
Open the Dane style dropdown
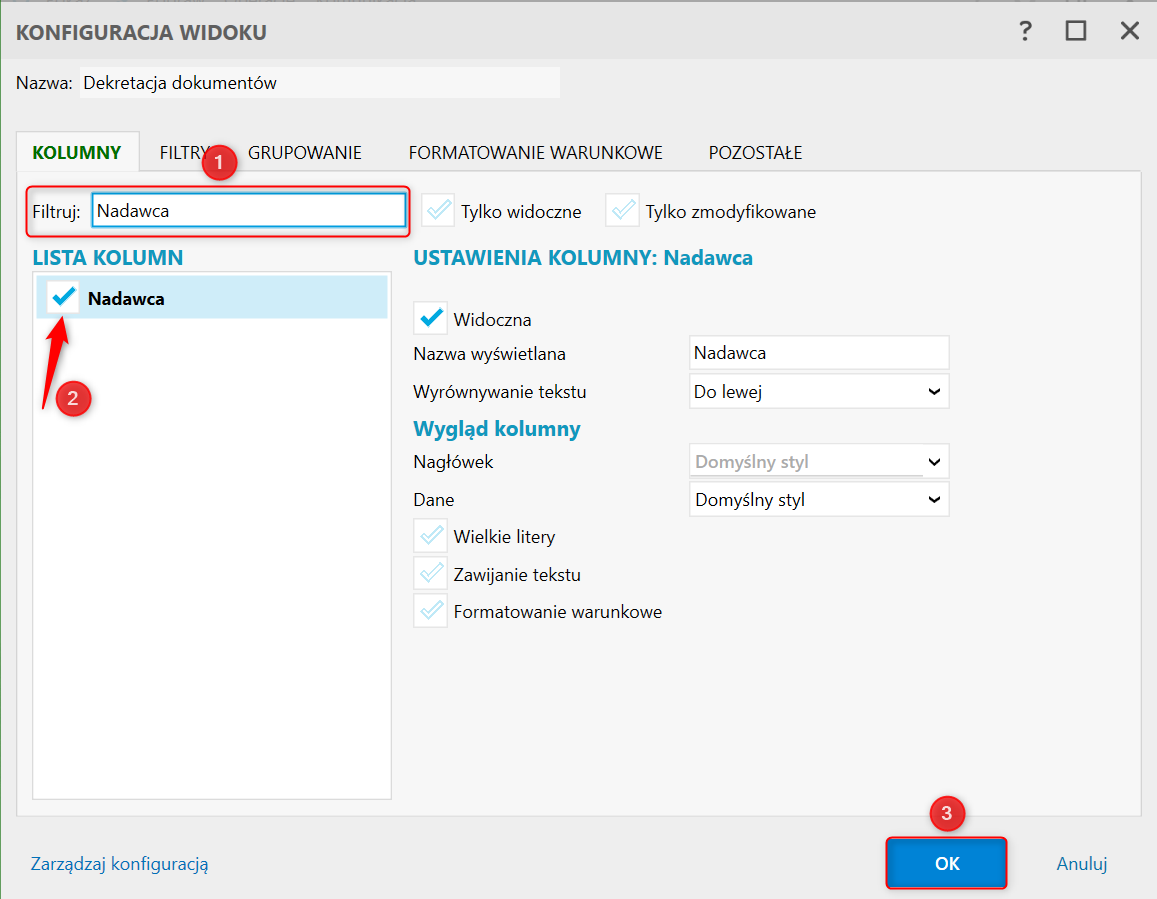point(819,499)
